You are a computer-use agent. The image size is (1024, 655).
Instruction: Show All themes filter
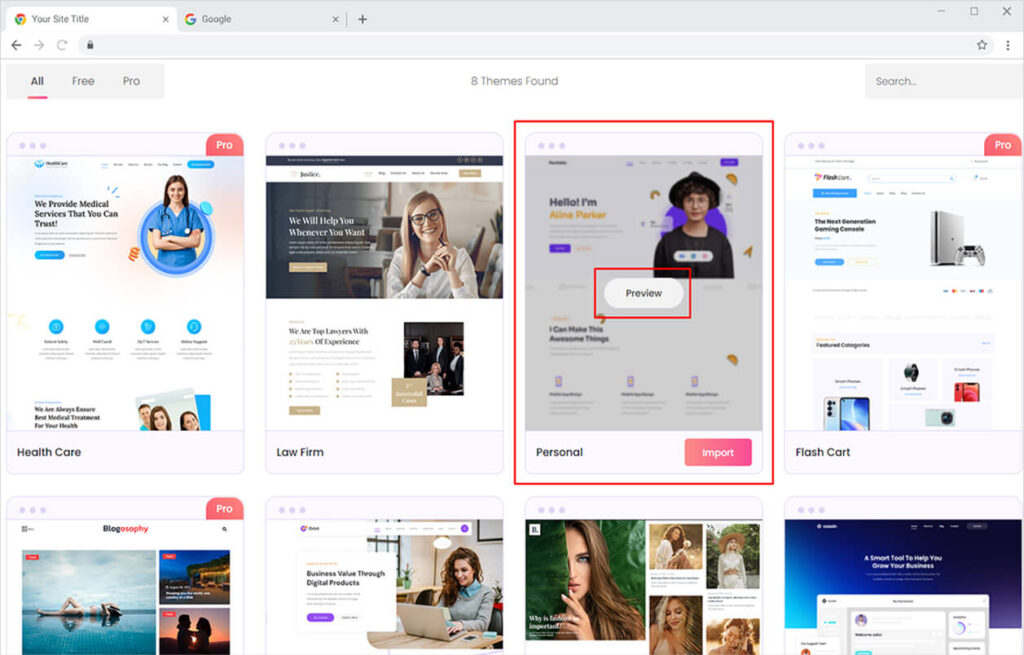pyautogui.click(x=37, y=81)
